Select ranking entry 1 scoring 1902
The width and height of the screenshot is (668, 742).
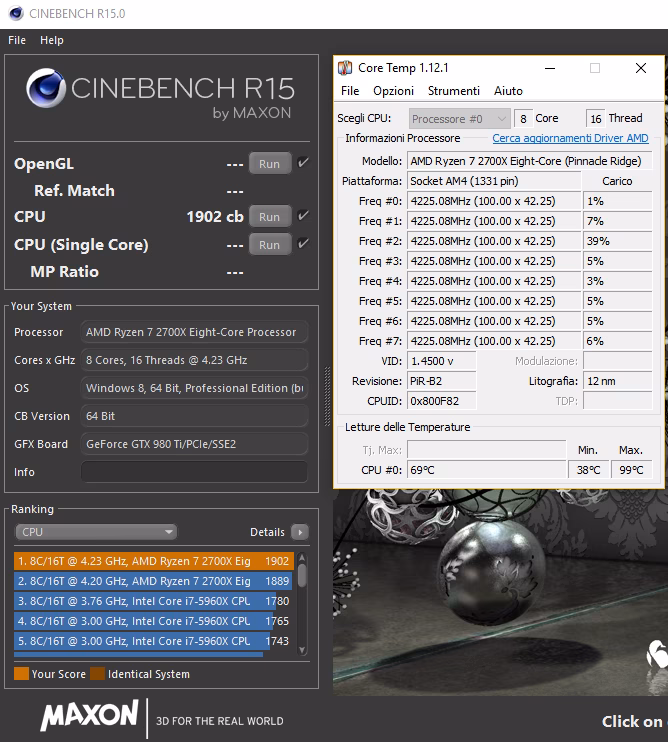[x=154, y=561]
